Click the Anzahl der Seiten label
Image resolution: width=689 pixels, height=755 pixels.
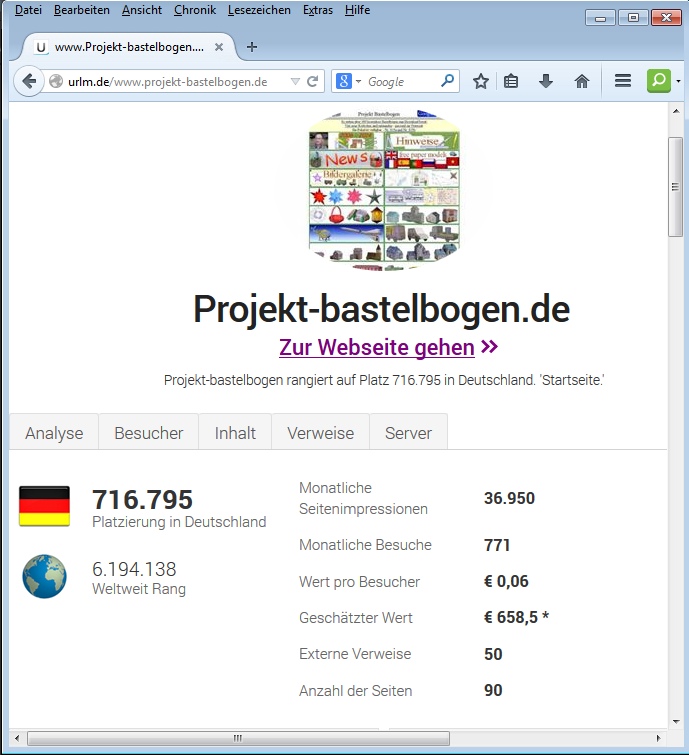pyautogui.click(x=355, y=690)
